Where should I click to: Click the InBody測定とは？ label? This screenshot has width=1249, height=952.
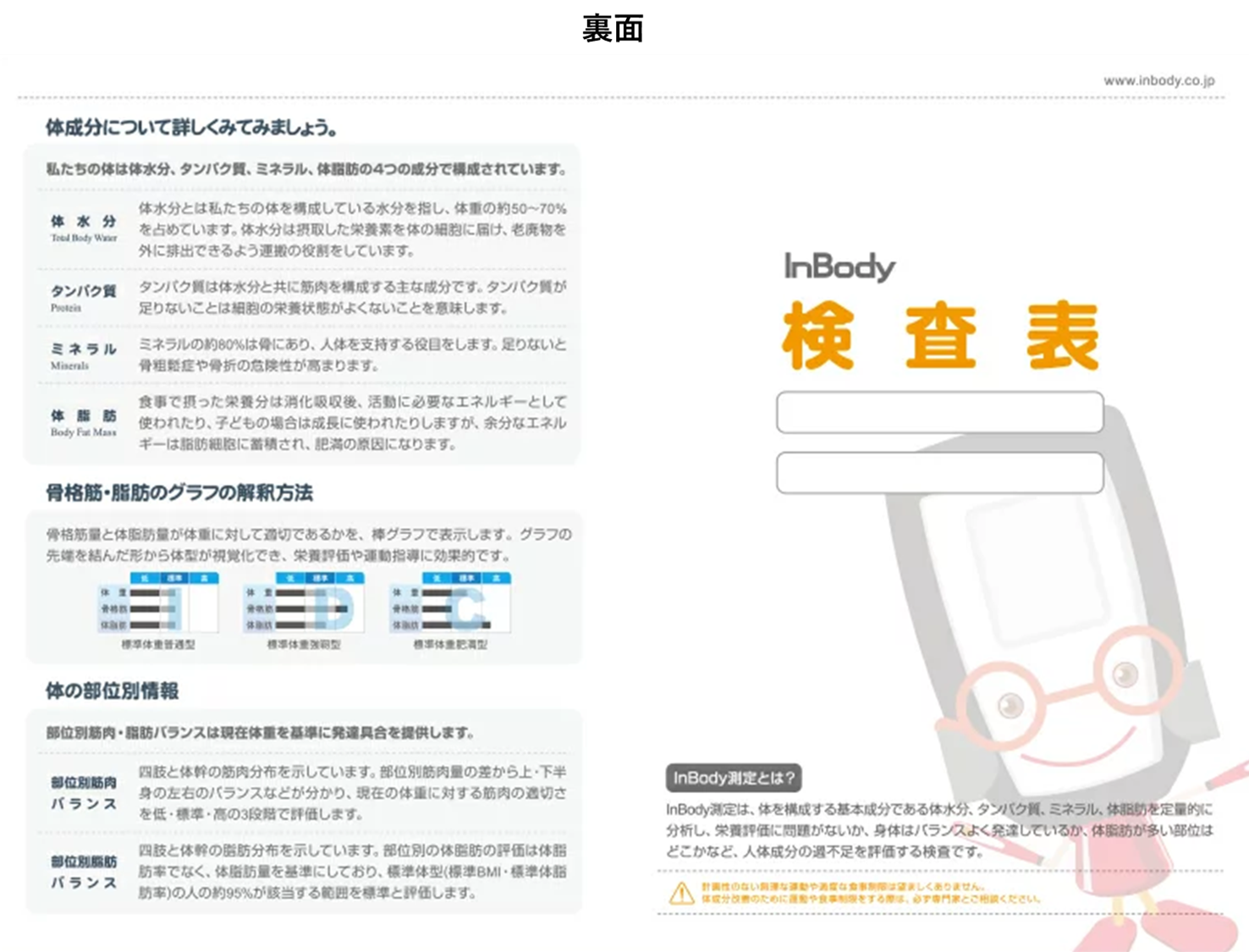click(x=734, y=778)
